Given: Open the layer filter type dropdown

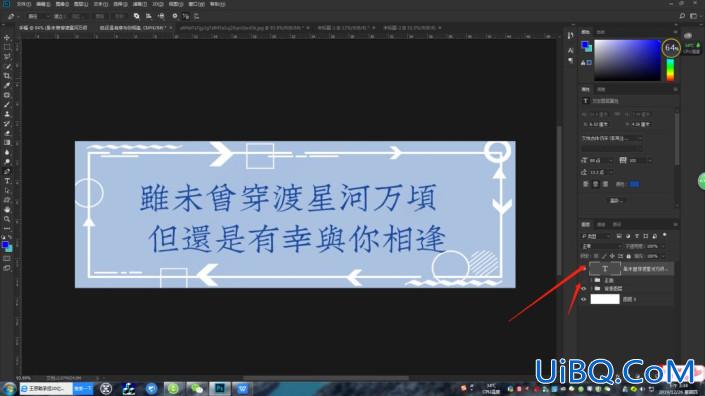Looking at the screenshot, I should pos(596,236).
